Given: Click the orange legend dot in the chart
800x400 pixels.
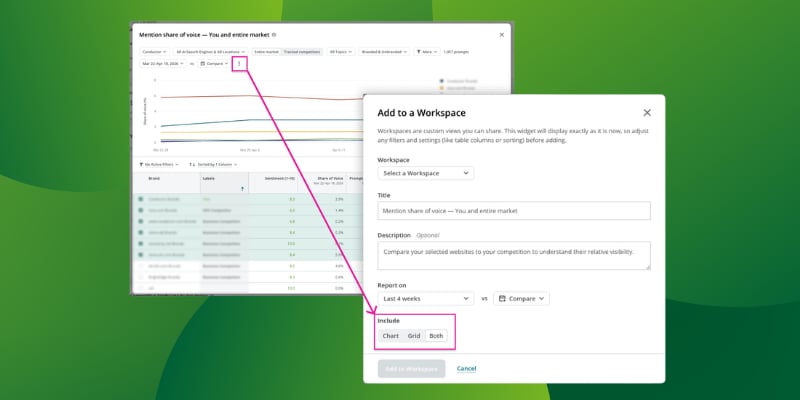Looking at the screenshot, I should point(441,88).
